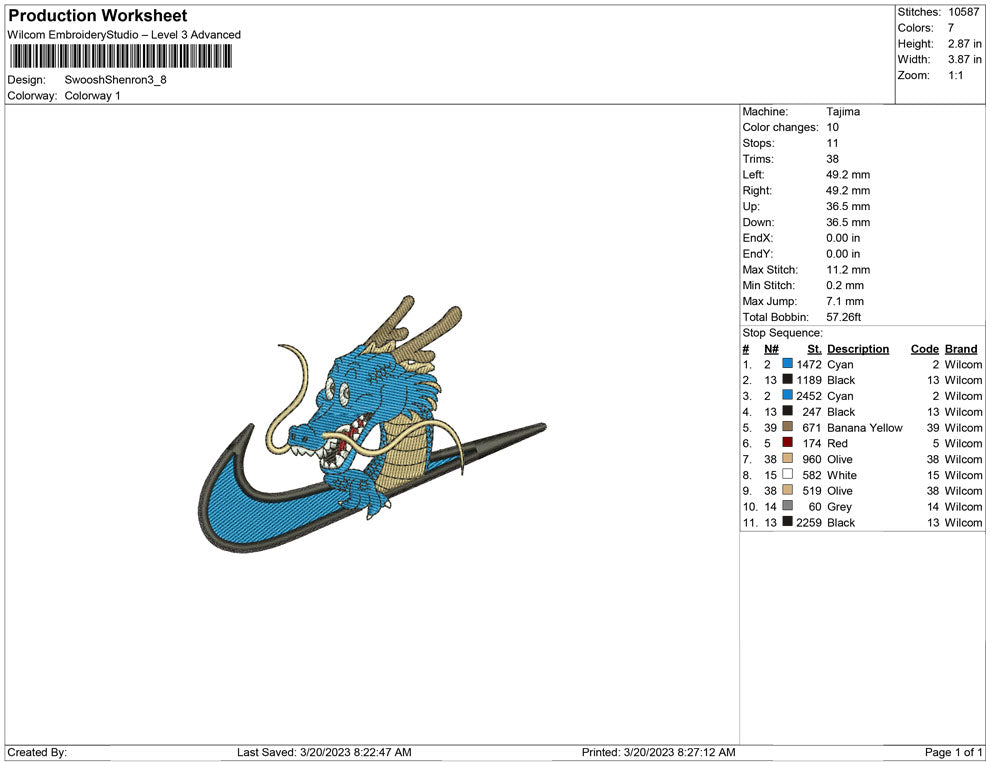Click the 'Banana Yellow' description
The width and height of the screenshot is (990, 762).
click(864, 427)
